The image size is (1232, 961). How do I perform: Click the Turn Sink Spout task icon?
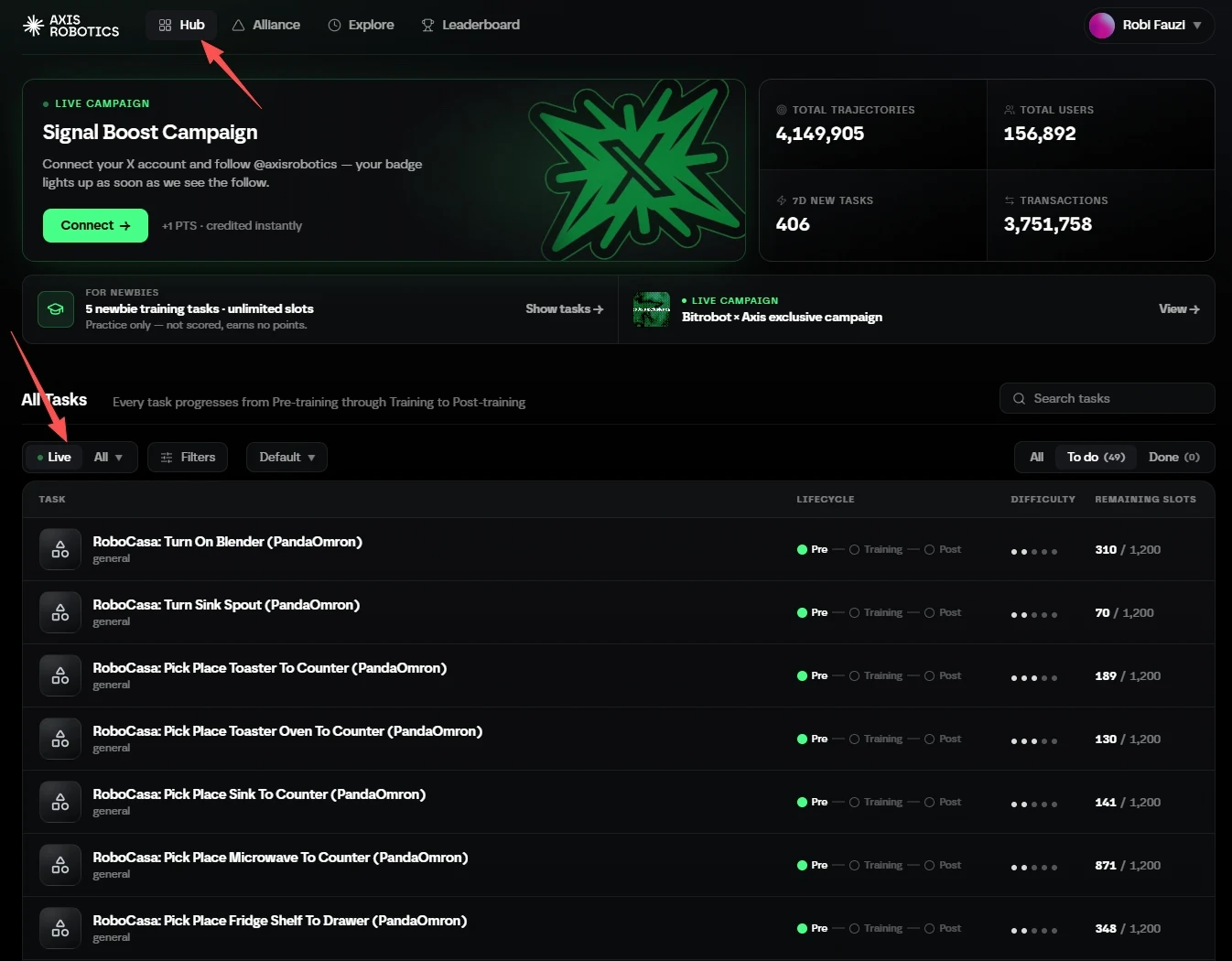pos(60,612)
